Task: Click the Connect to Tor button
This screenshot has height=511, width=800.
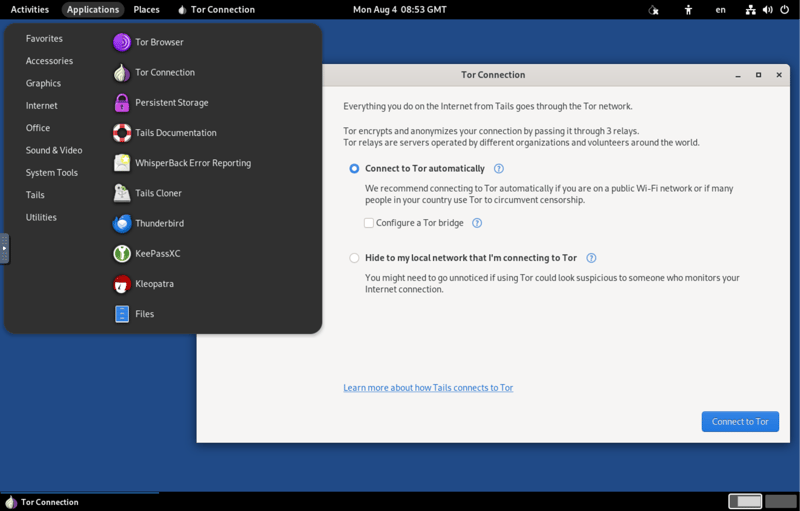Action: point(740,422)
